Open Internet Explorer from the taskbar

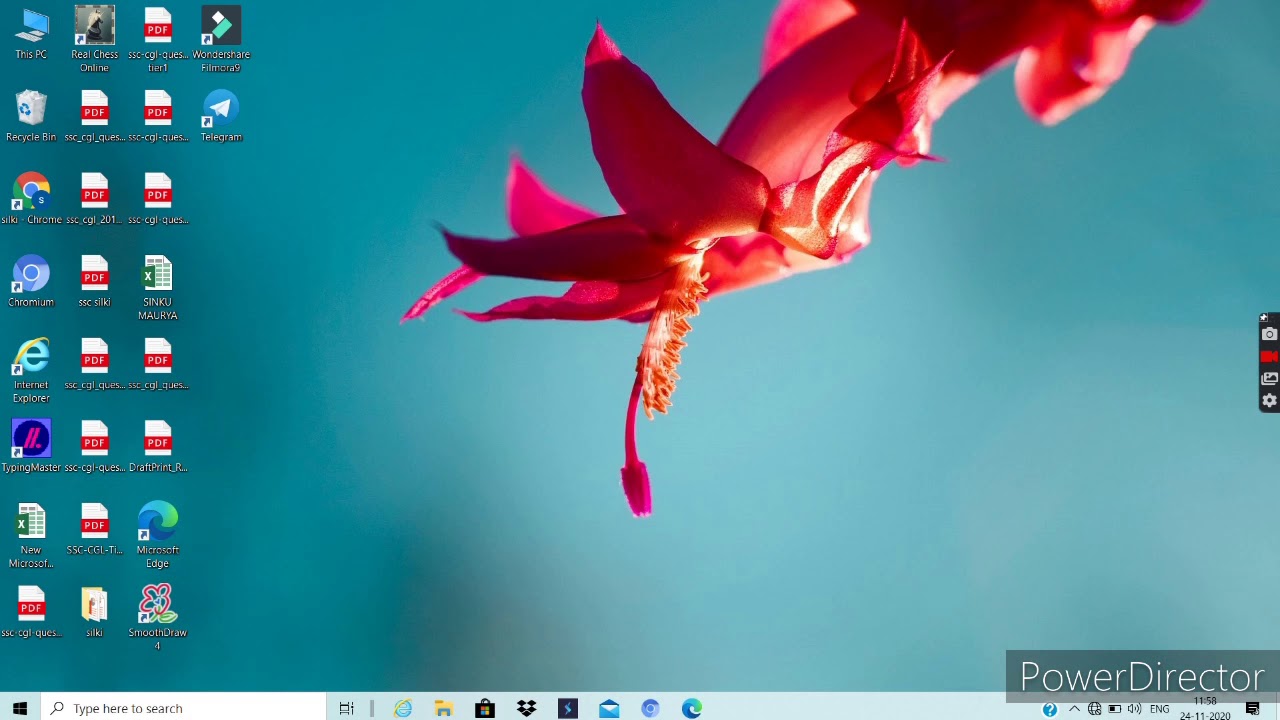[x=403, y=708]
